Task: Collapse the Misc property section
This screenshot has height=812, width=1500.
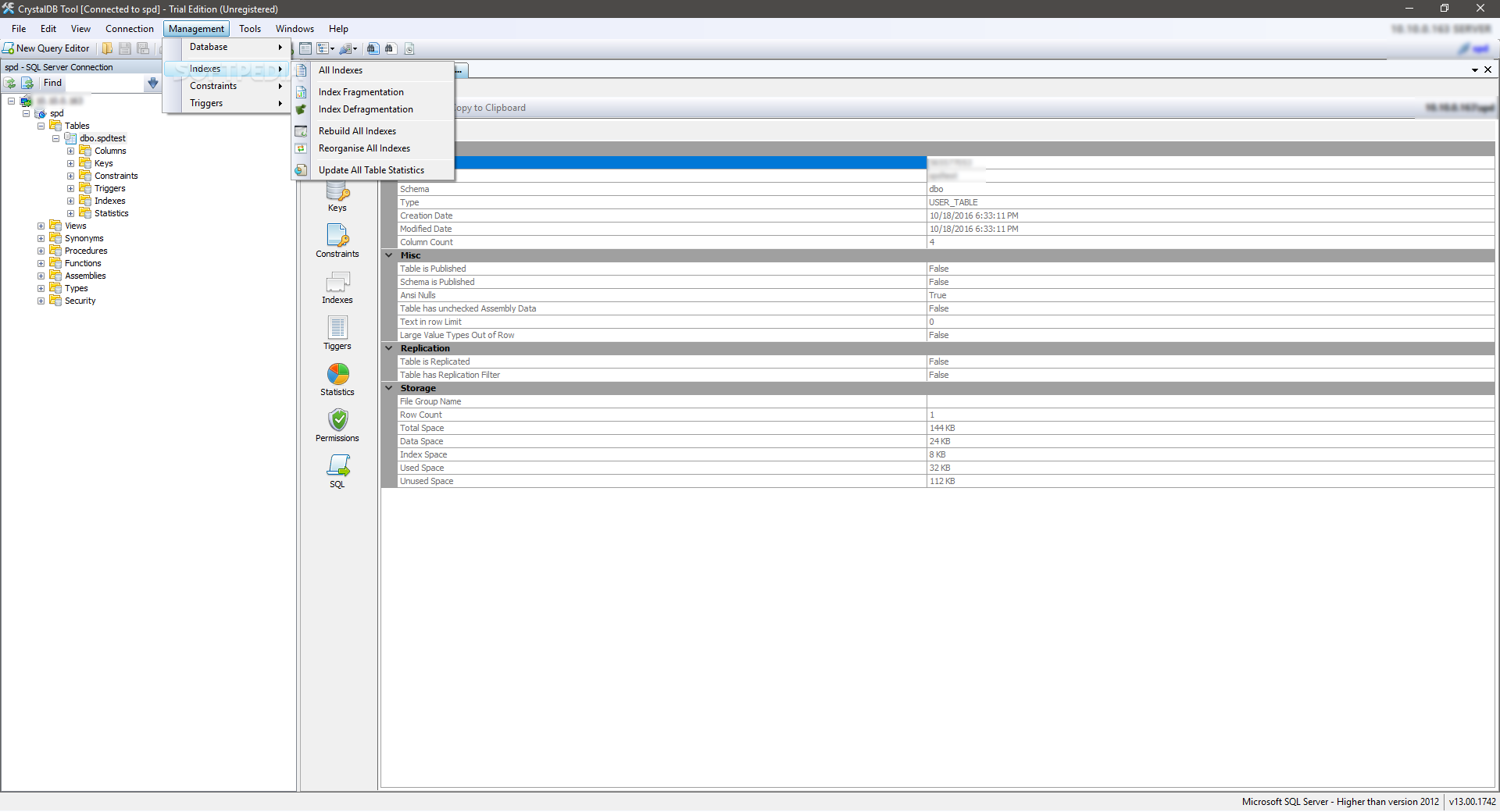Action: [388, 255]
